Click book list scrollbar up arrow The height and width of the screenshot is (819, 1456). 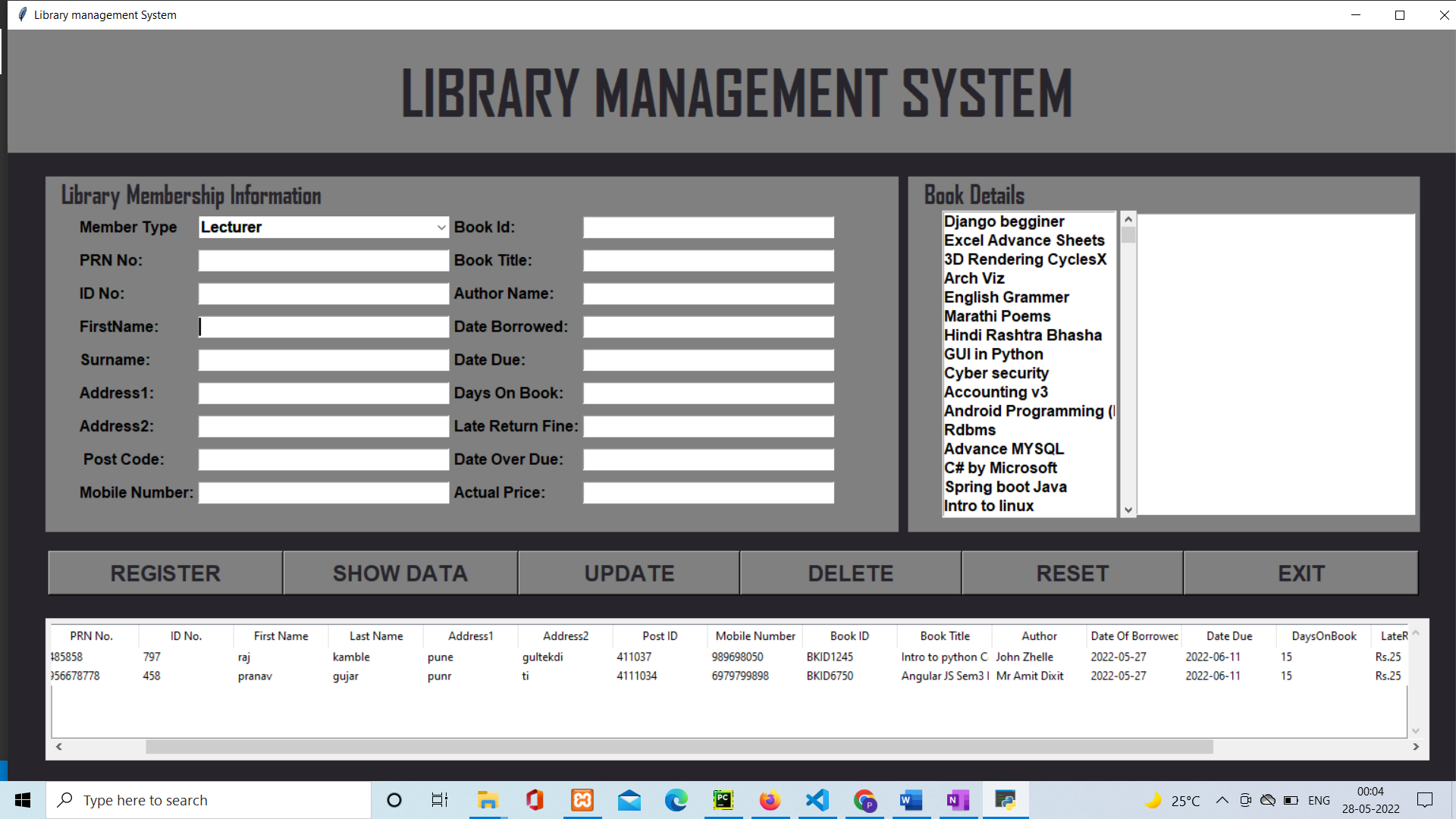click(x=1128, y=219)
